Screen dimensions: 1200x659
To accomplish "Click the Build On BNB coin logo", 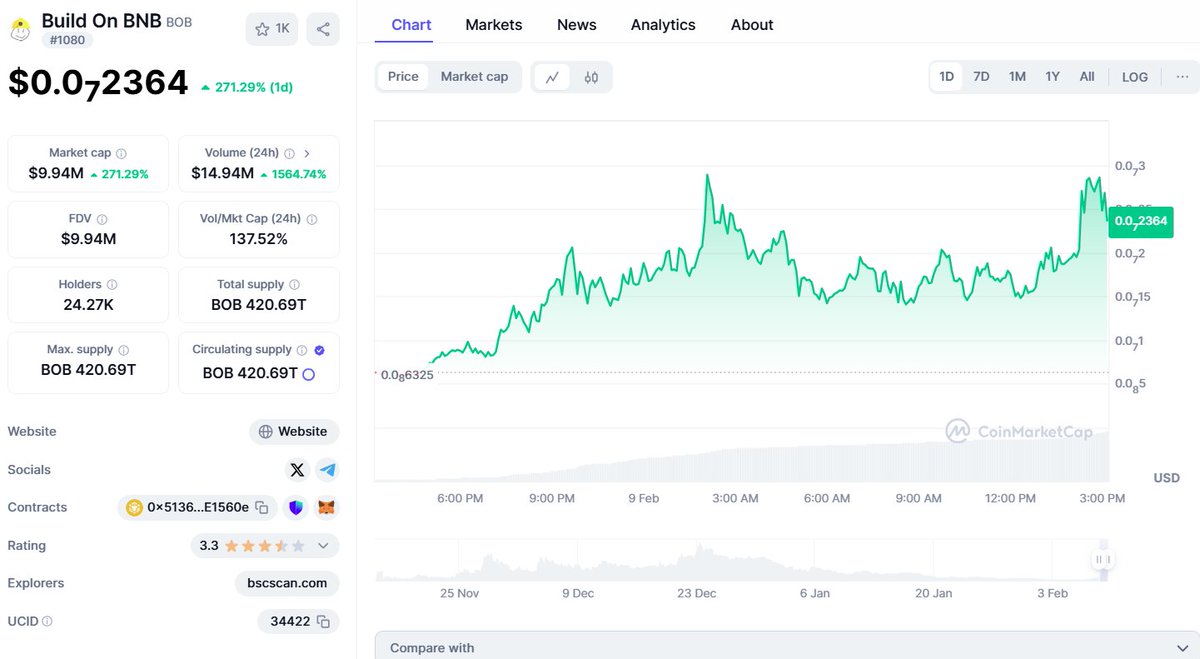I will tap(19, 31).
